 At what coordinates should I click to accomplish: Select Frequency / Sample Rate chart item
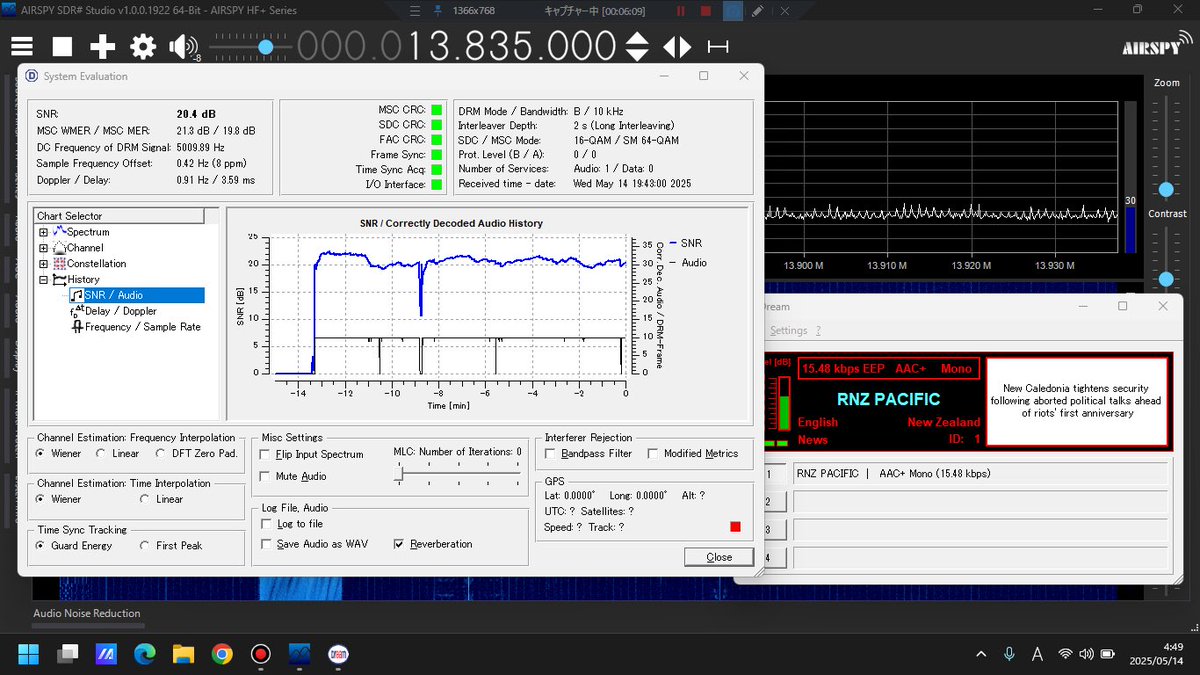point(143,327)
